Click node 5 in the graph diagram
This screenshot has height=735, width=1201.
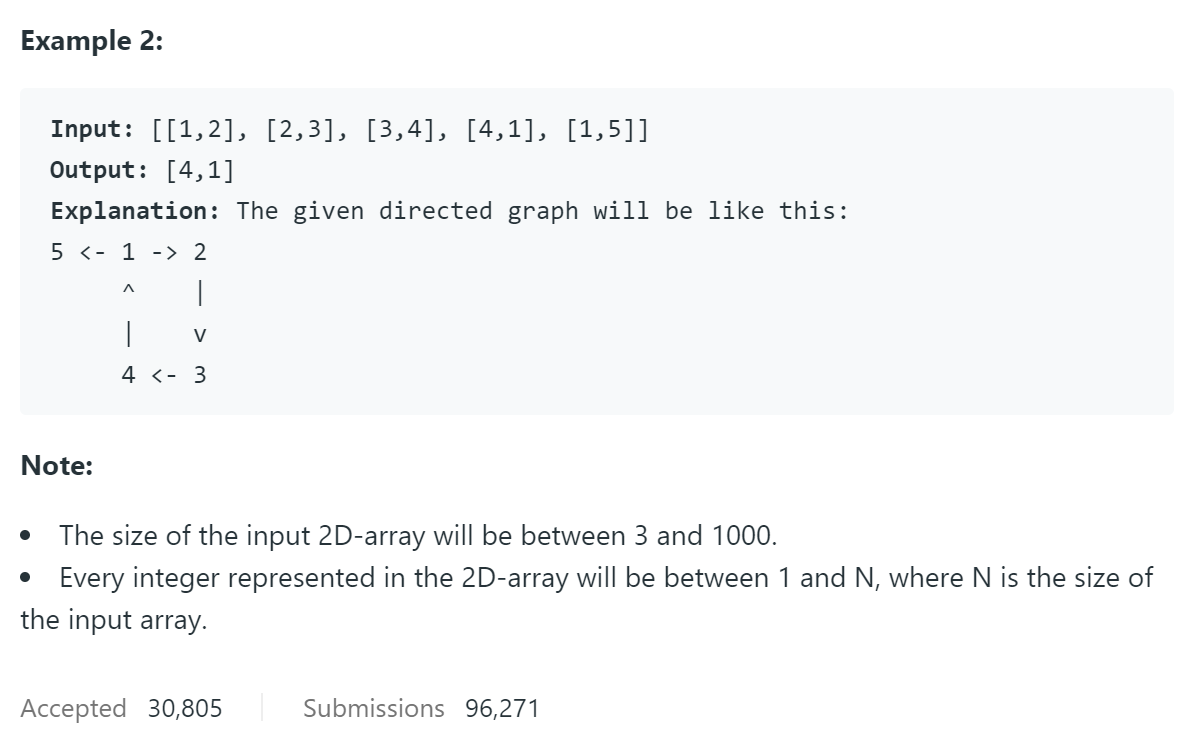58,252
